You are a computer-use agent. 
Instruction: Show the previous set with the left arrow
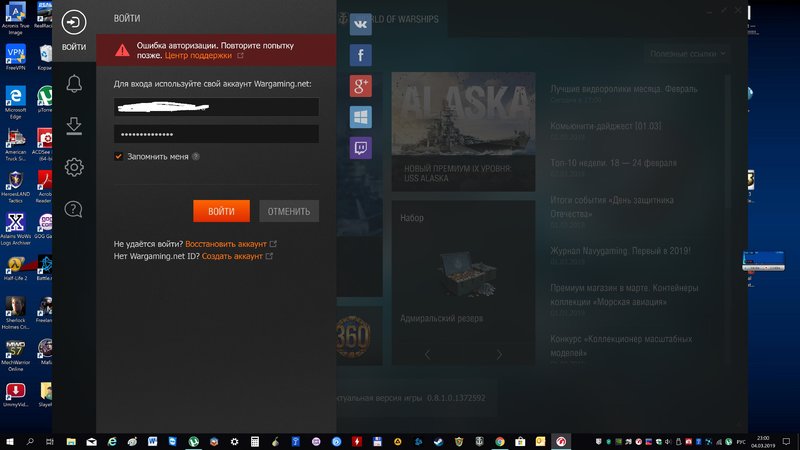(428, 354)
